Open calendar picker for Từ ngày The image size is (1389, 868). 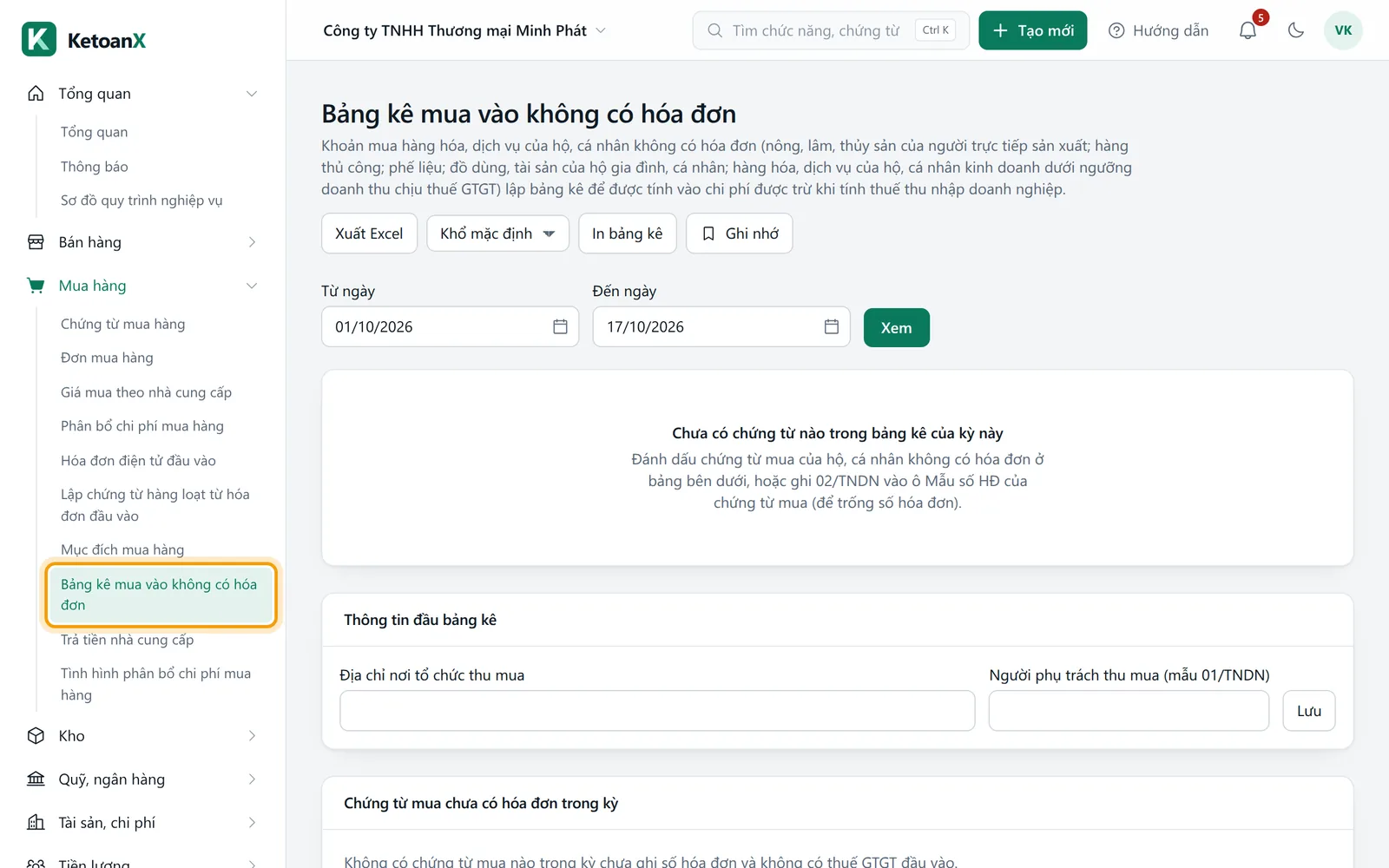click(x=560, y=326)
